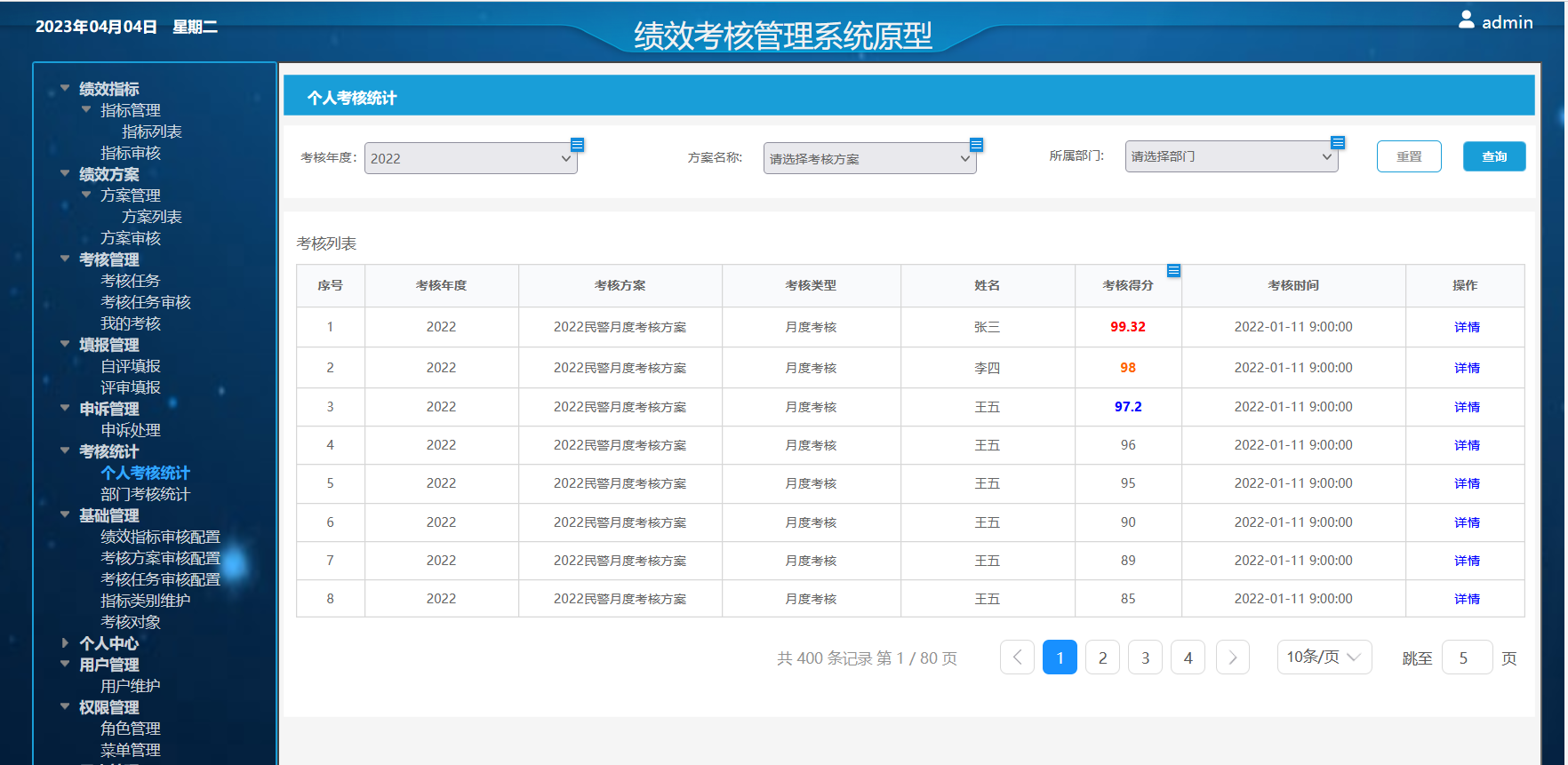Open 考核任务审核 in sidebar

(x=146, y=302)
